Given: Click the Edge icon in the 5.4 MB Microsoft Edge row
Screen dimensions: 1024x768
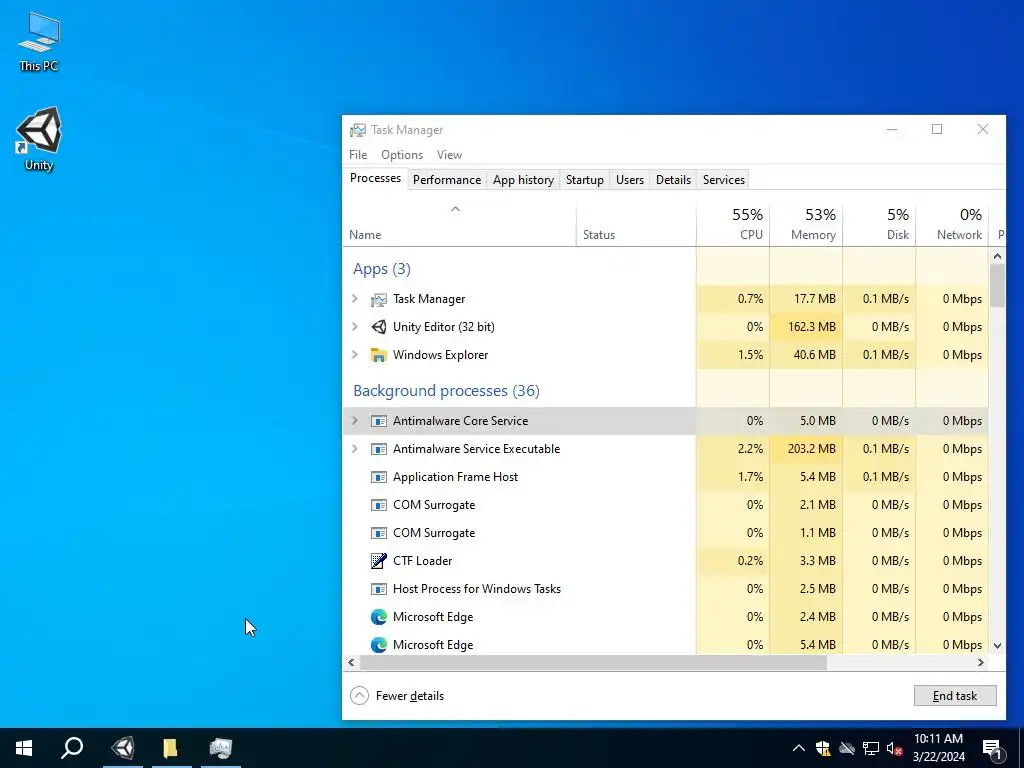Looking at the screenshot, I should click(379, 645).
